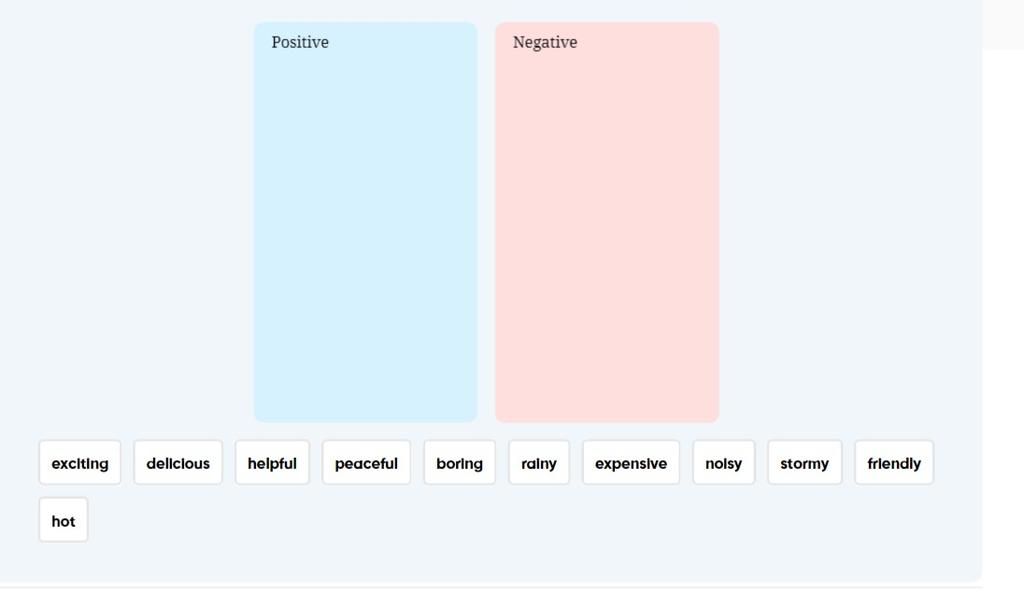The width and height of the screenshot is (1024, 596).
Task: Select the word chip "rainy"
Action: point(538,462)
